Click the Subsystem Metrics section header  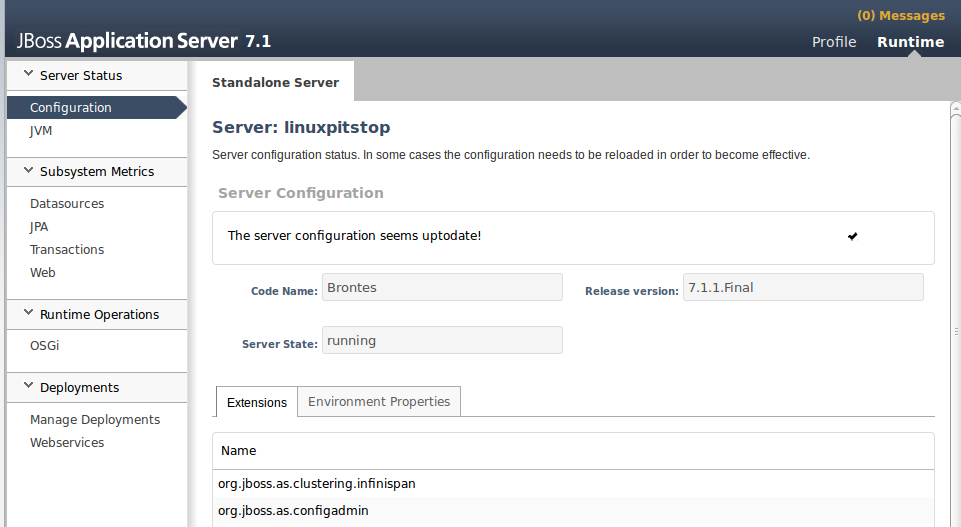click(x=97, y=172)
